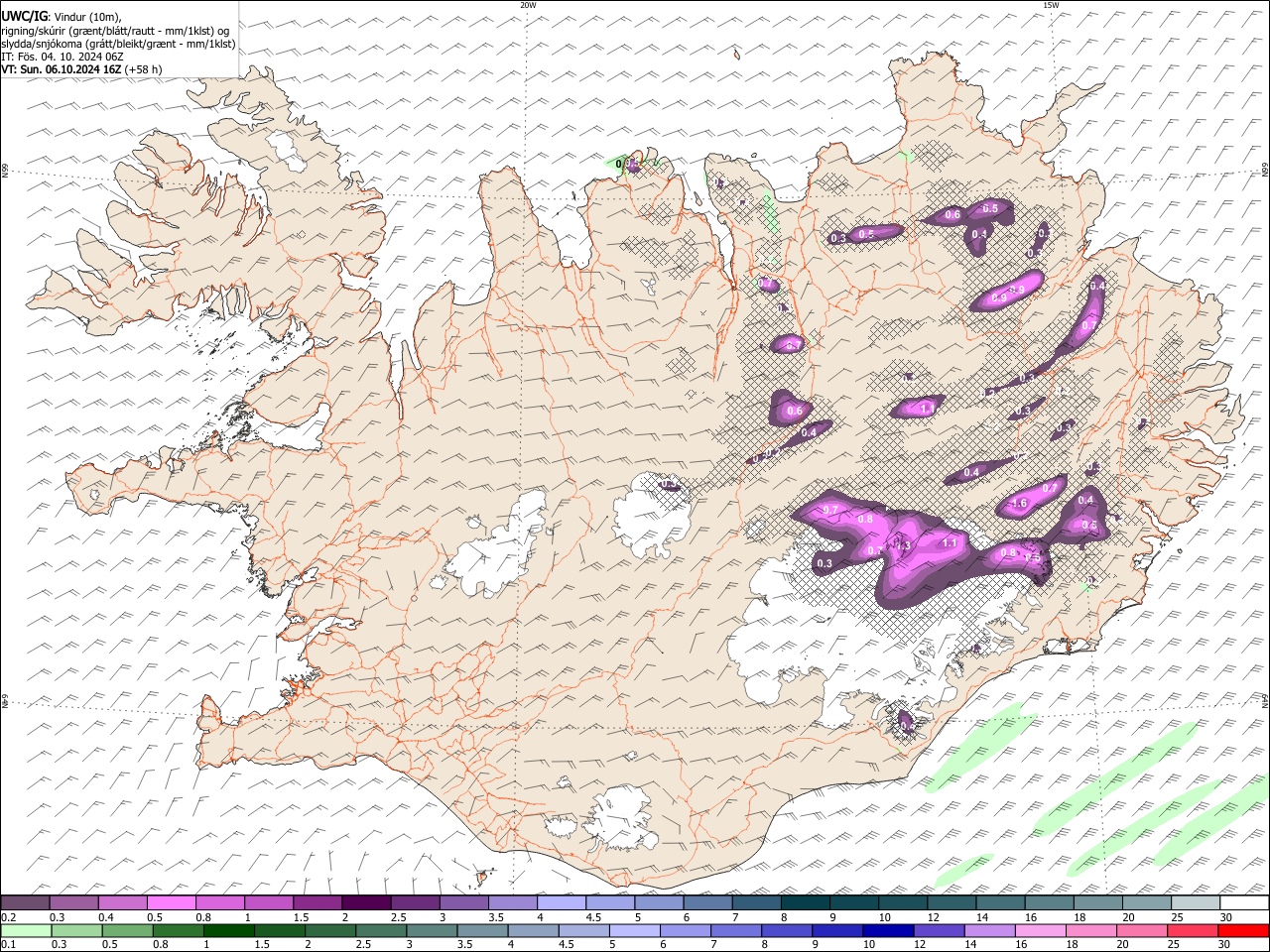The image size is (1270, 952).
Task: Pick upper legend swatch starting at 0.2
Action: coord(25,902)
